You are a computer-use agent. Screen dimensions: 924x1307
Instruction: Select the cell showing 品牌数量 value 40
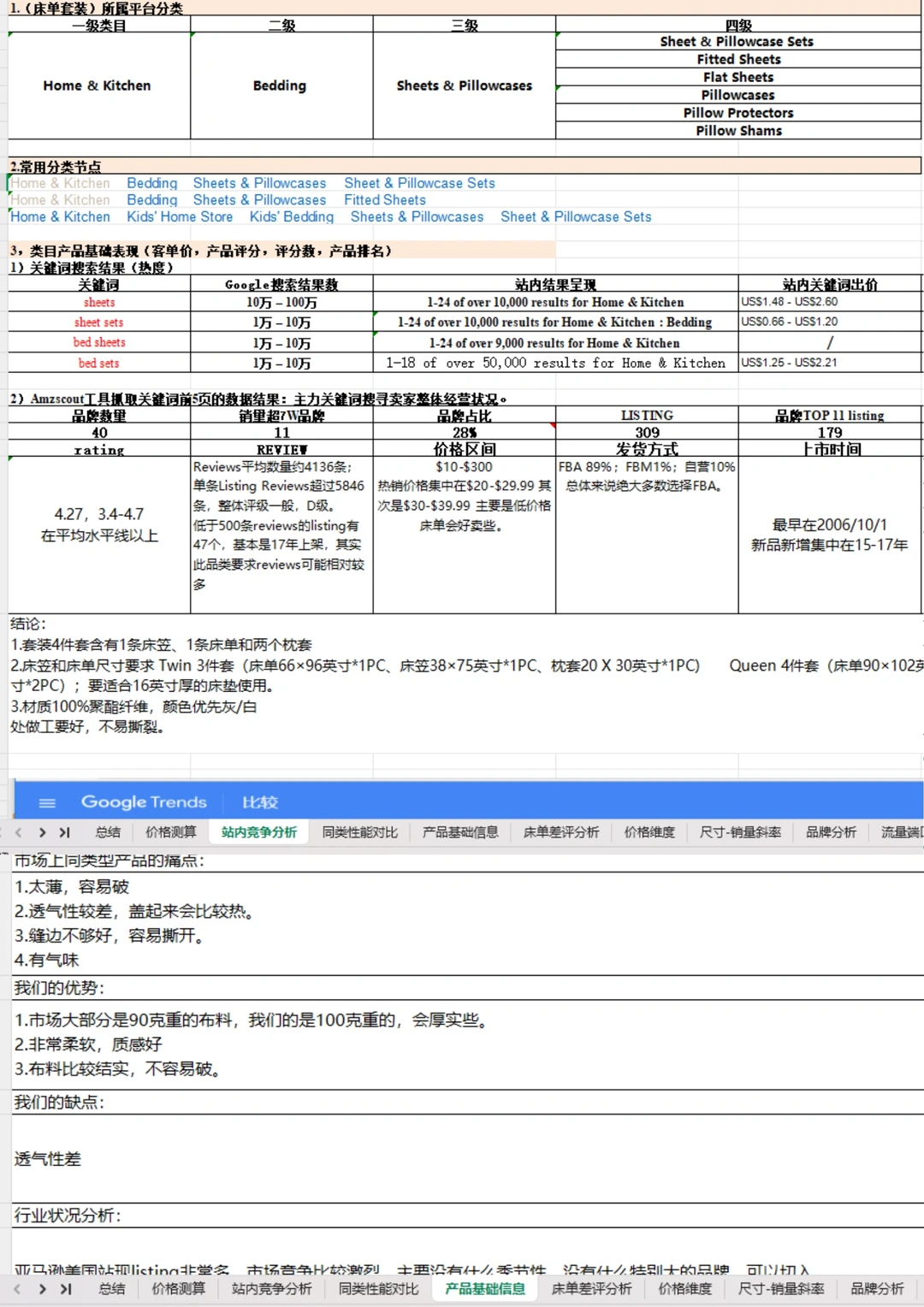100,432
